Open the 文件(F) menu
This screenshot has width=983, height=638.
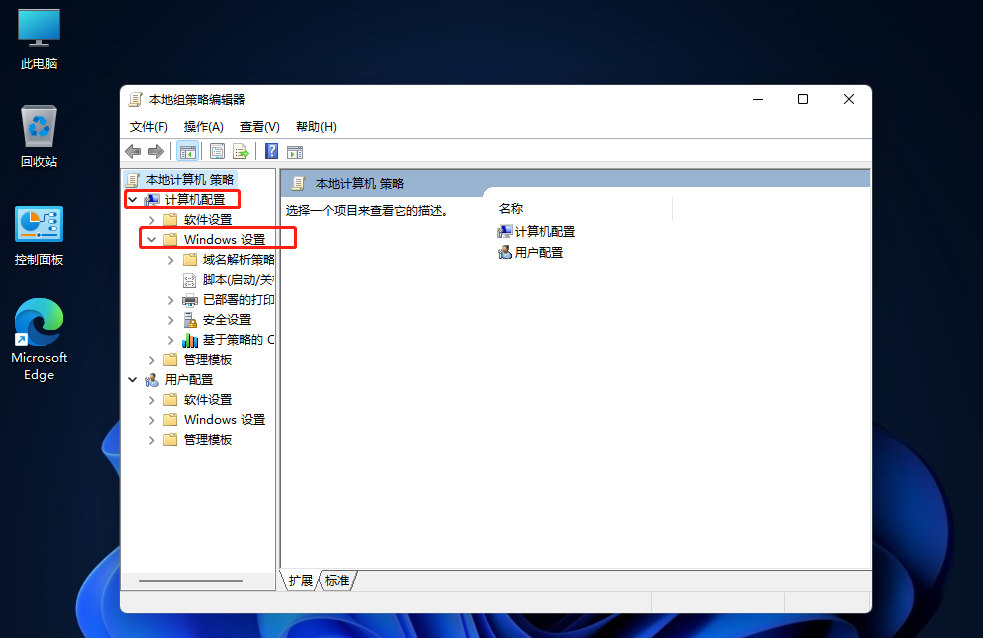149,127
